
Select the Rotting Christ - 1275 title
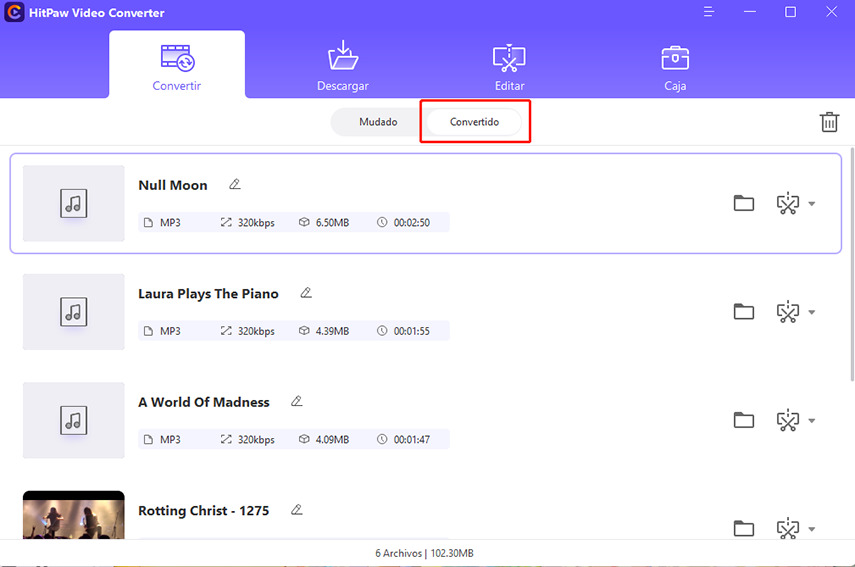pyautogui.click(x=203, y=511)
